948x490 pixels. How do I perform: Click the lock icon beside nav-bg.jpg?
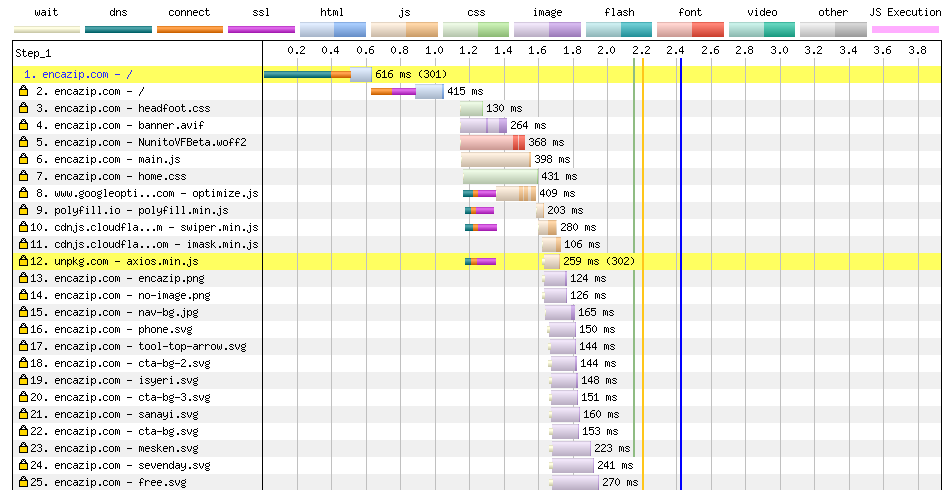(x=24, y=312)
